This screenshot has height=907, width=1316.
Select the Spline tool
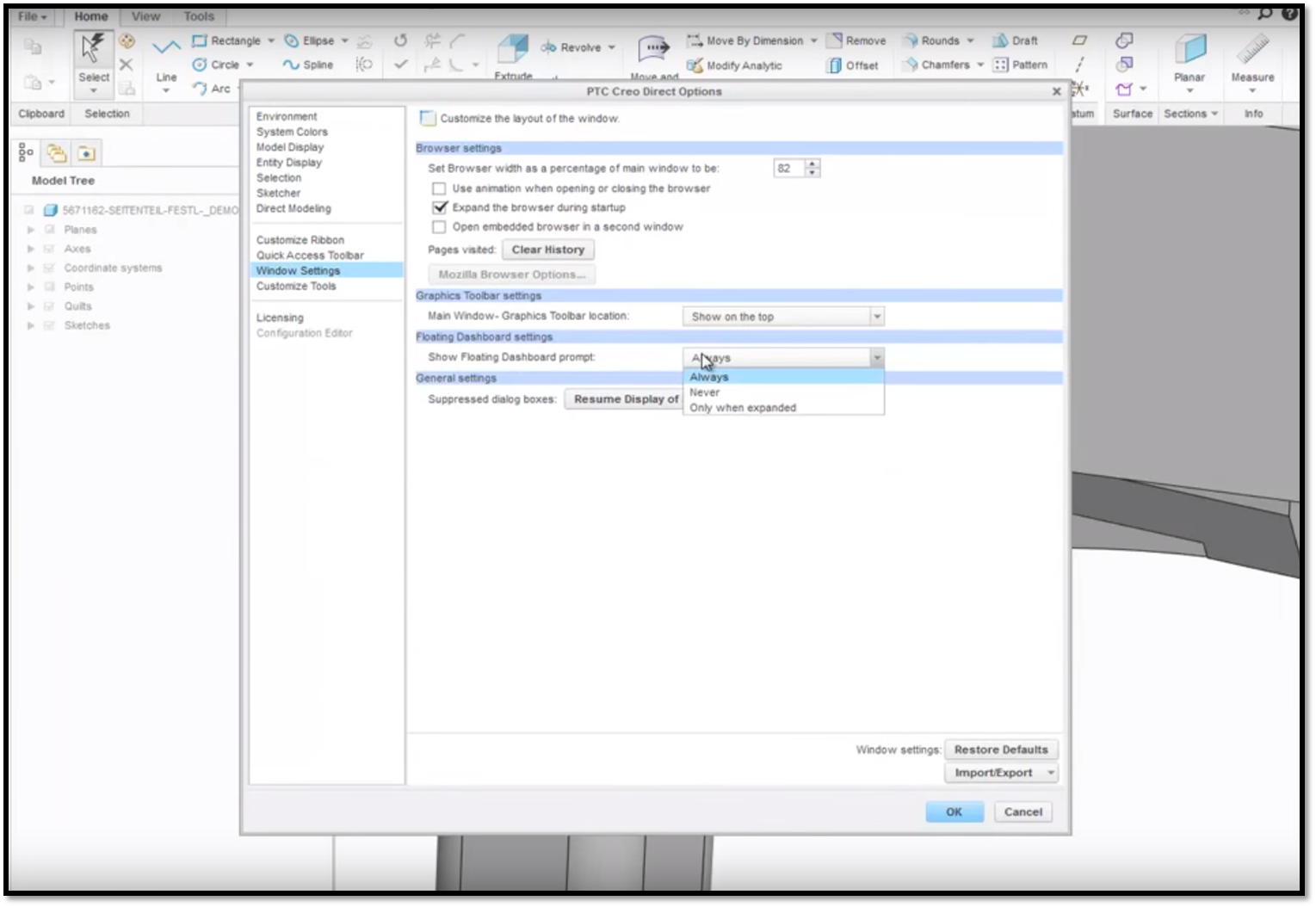308,65
